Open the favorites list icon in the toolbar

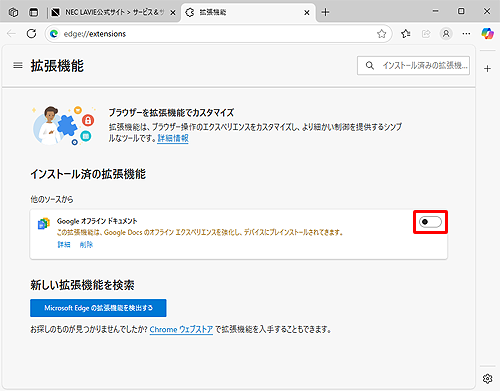[406, 34]
